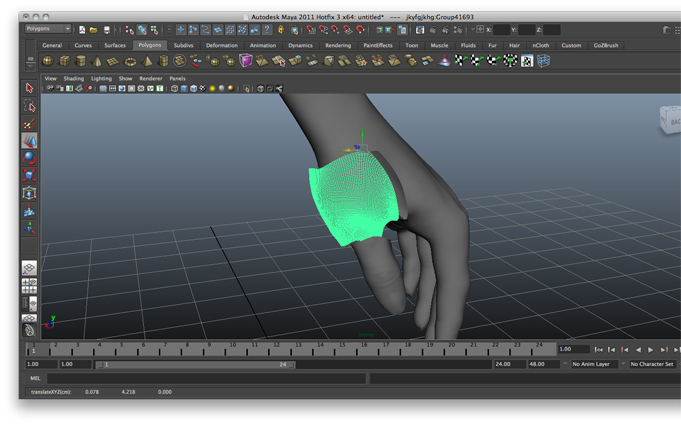The width and height of the screenshot is (681, 425).
Task: Open the No Character Set dropdown
Action: (652, 364)
